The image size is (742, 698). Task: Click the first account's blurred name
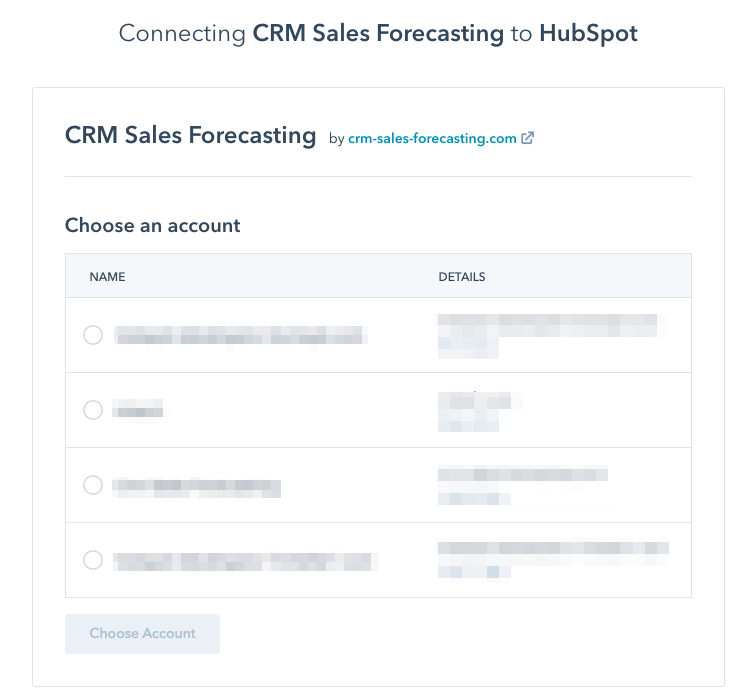240,335
